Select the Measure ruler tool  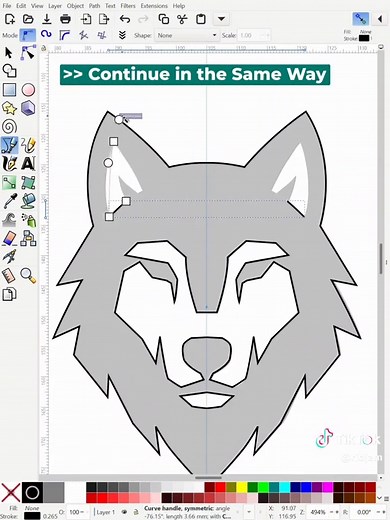(9, 275)
